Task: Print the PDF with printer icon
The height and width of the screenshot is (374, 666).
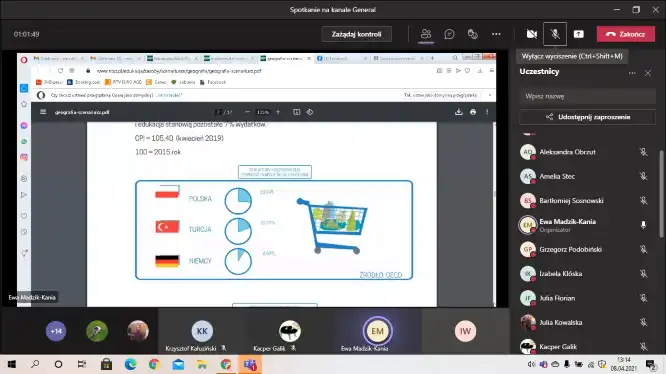Action: (473, 112)
